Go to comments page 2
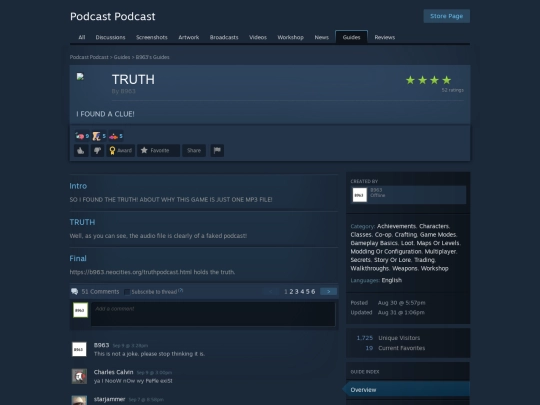The height and width of the screenshot is (405, 540). coord(291,292)
